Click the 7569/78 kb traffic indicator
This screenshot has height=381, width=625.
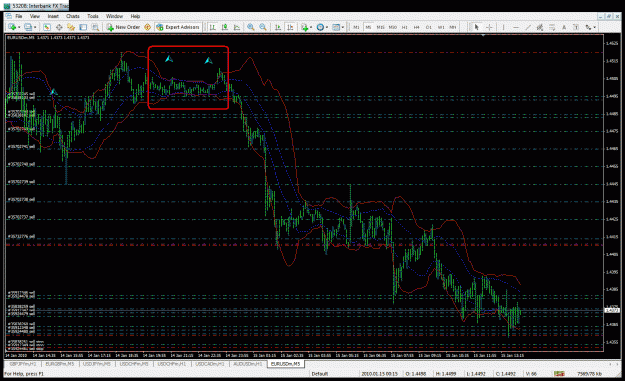[589, 374]
